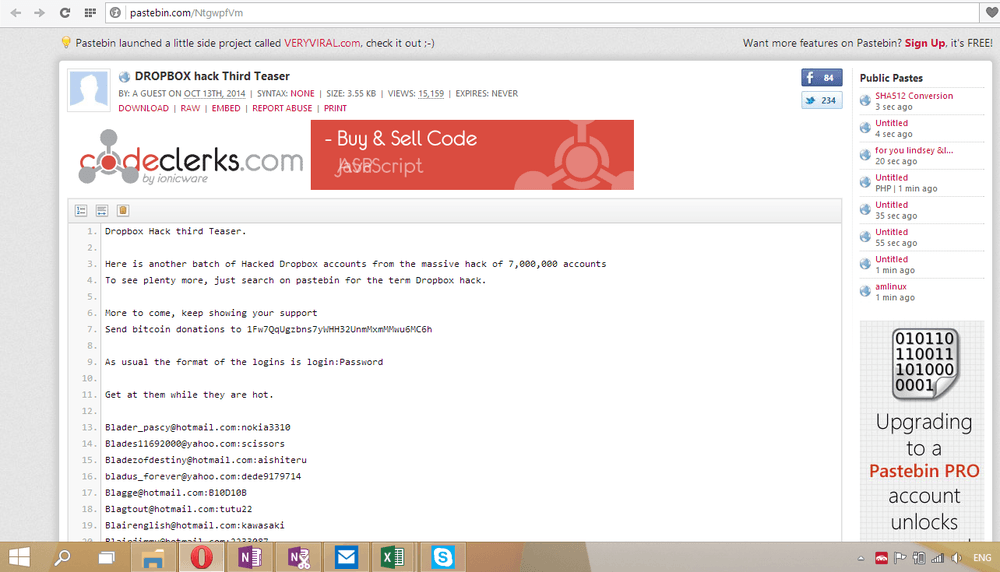Viewport: 1000px width, 572px height.
Task: Click the volume speaker tray icon
Action: pos(956,558)
